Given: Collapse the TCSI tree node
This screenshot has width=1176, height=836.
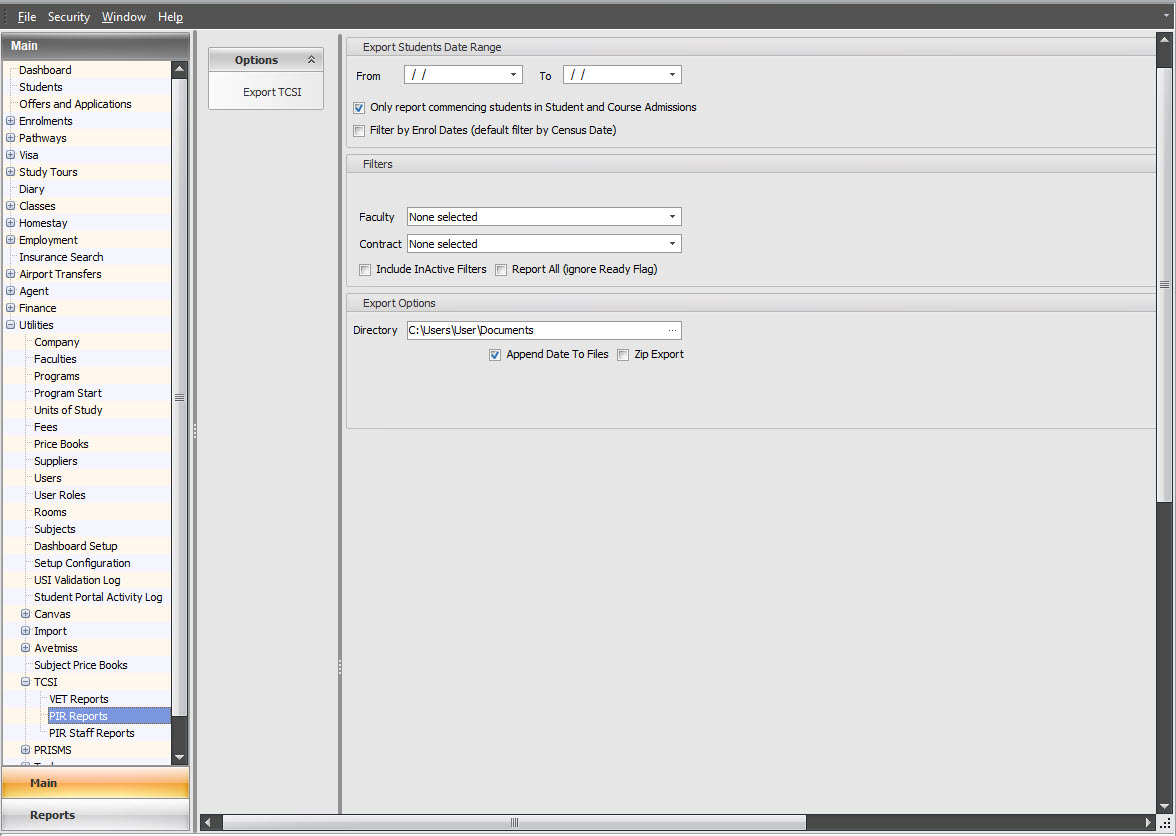Looking at the screenshot, I should click(26, 682).
